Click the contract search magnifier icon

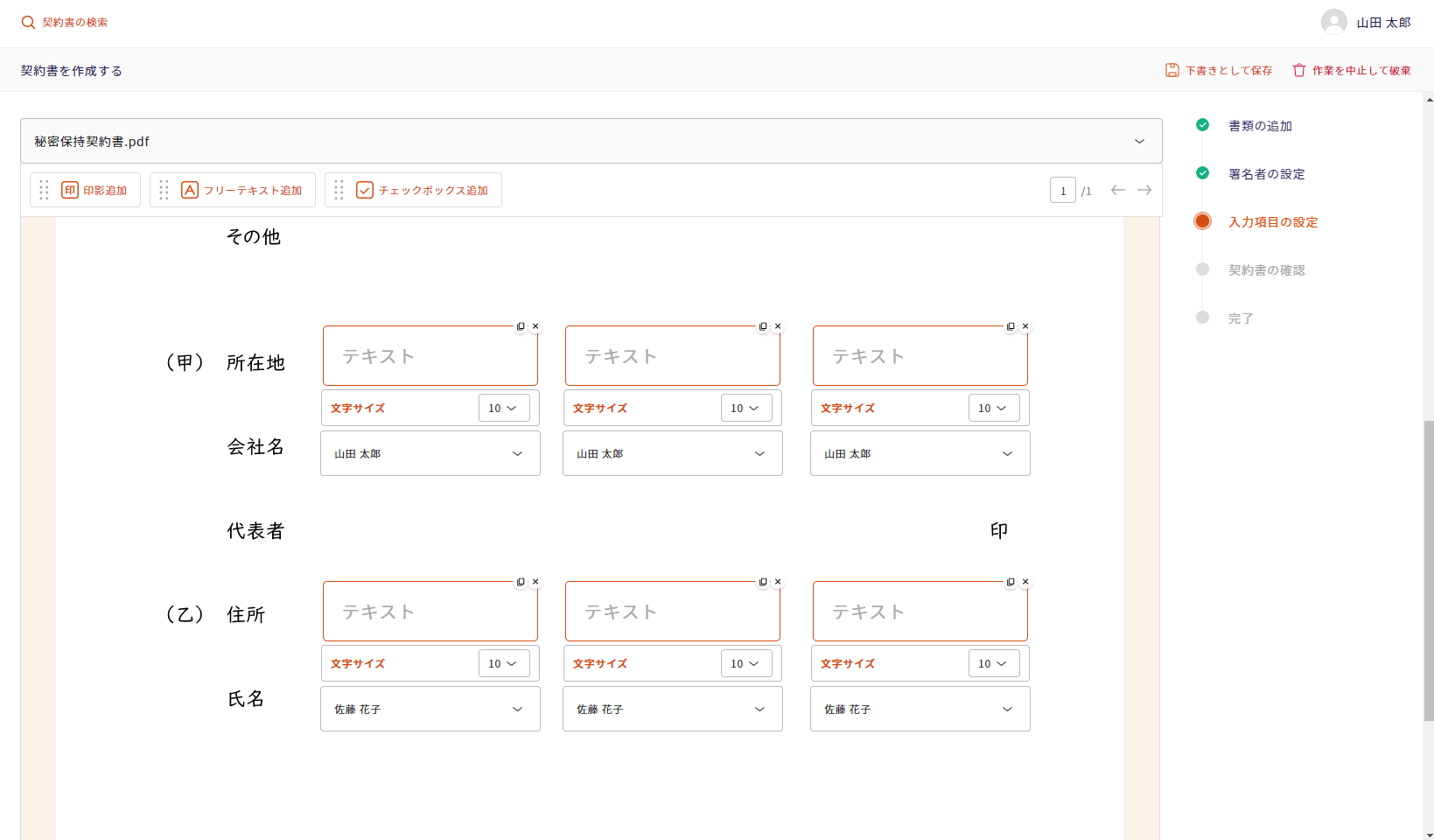point(28,23)
